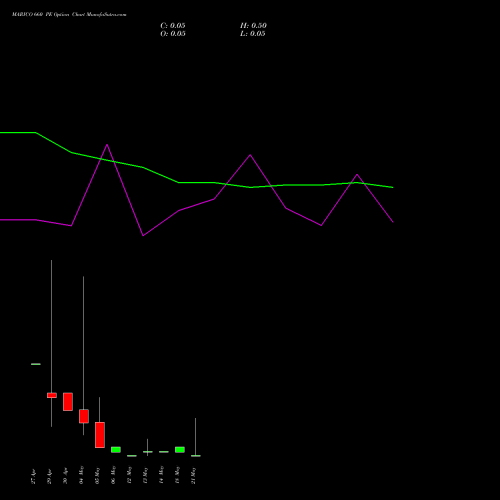Click the 13 May small doji candle
500x500 pixels.
click(148, 452)
